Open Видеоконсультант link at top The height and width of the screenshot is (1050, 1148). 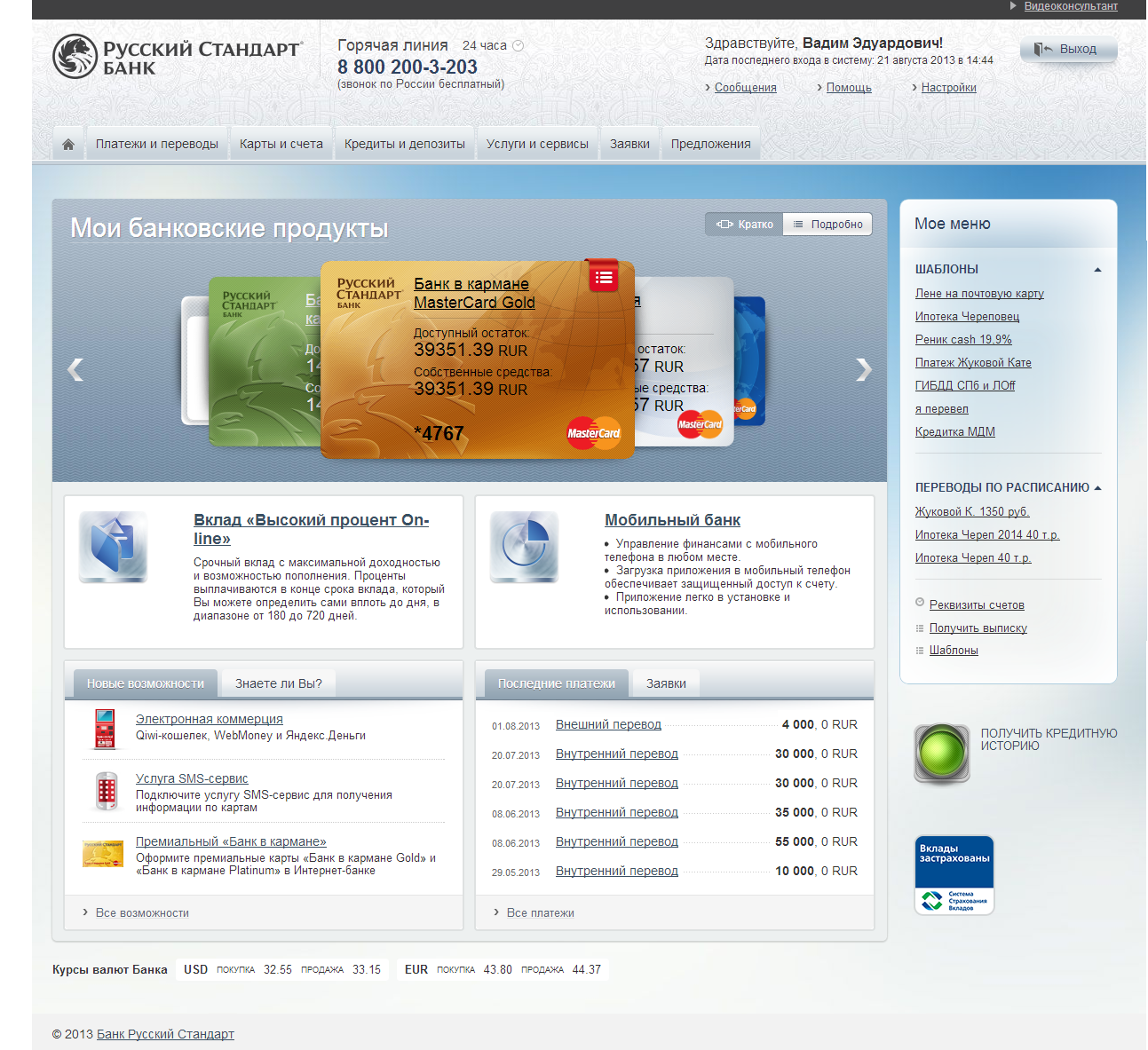pyautogui.click(x=1071, y=6)
